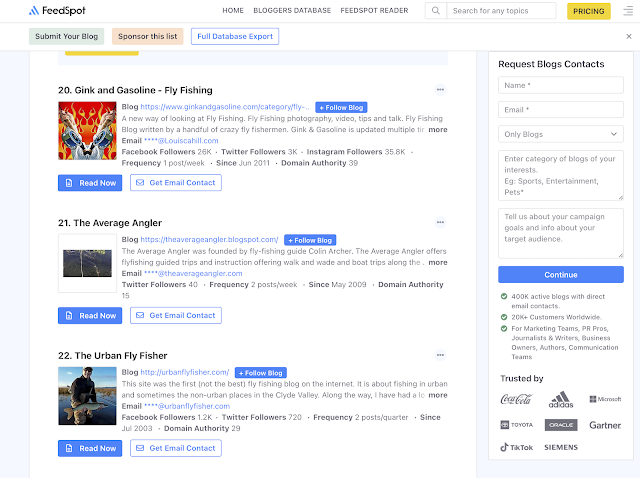This screenshot has width=640, height=478.
Task: Click the blog category textarea
Action: 560,175
